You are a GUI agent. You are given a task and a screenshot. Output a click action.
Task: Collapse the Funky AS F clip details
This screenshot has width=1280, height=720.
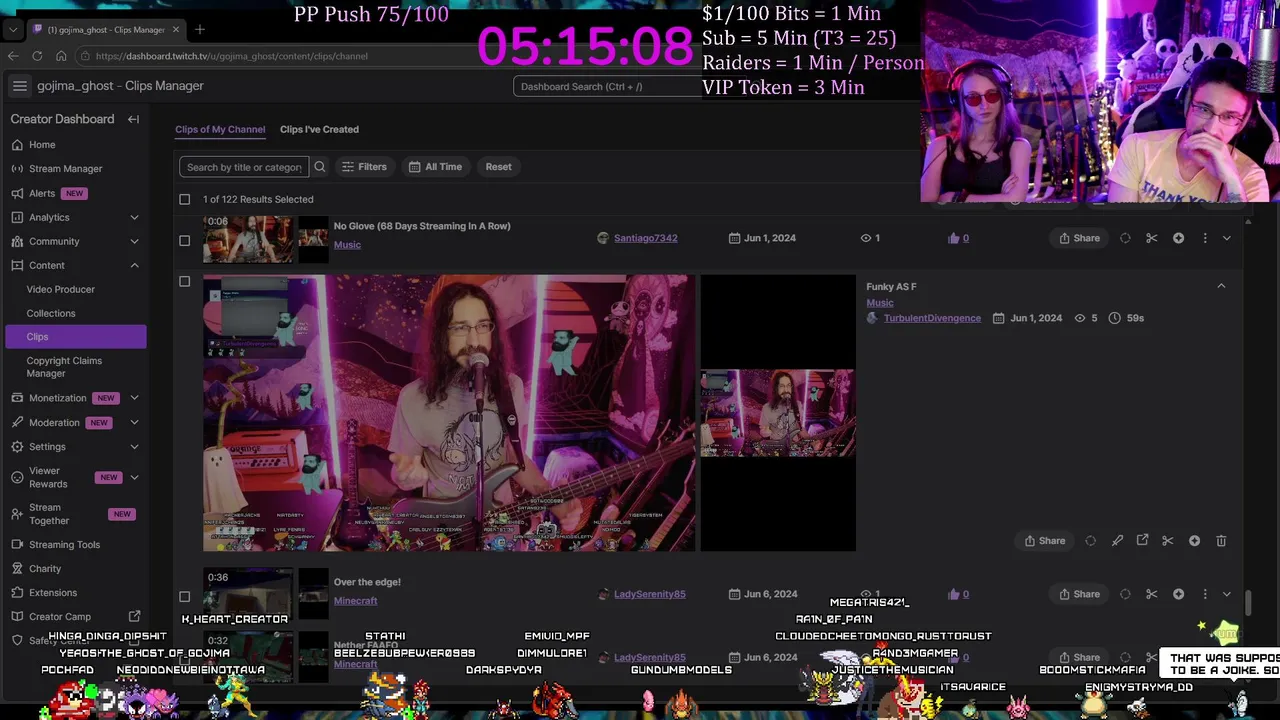pos(1221,286)
